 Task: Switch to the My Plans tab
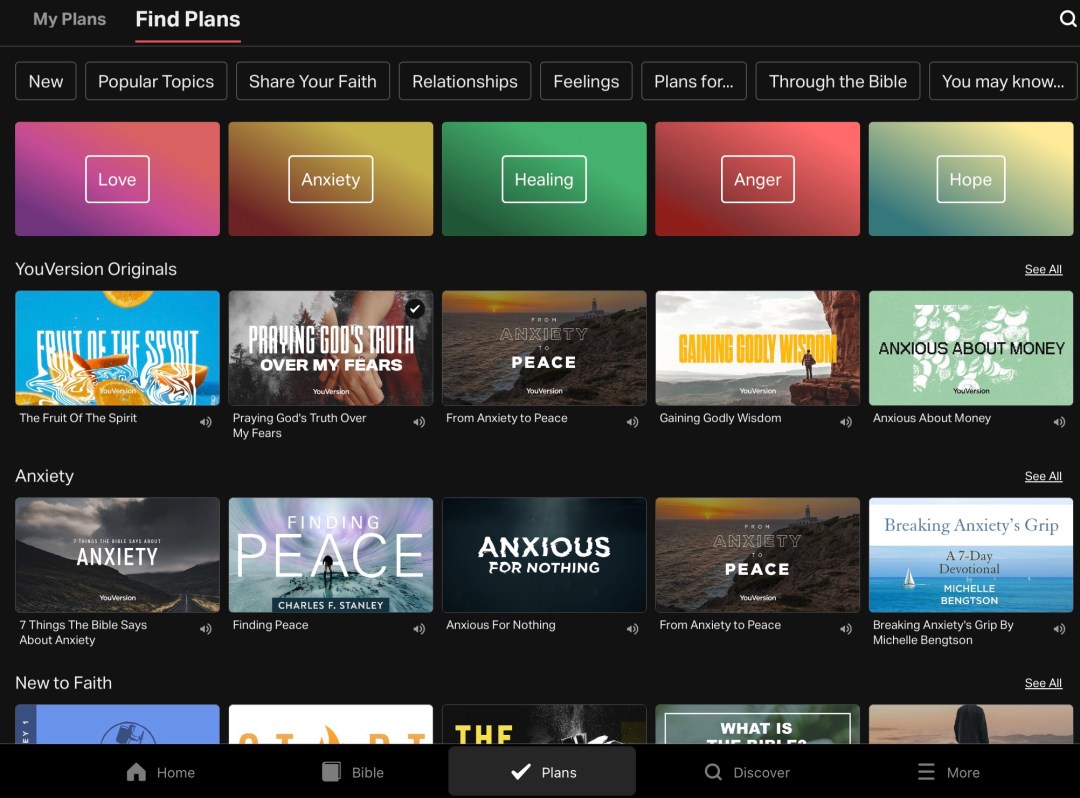69,19
